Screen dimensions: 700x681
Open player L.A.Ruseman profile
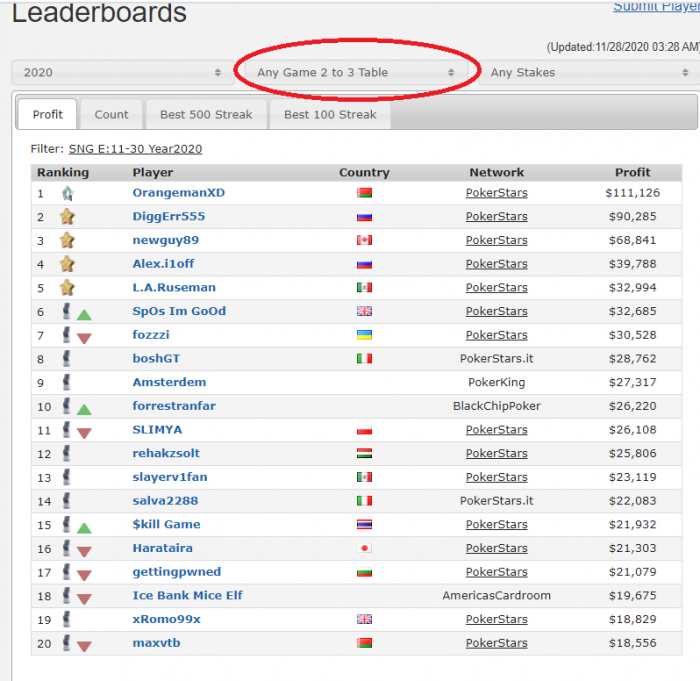pyautogui.click(x=174, y=288)
